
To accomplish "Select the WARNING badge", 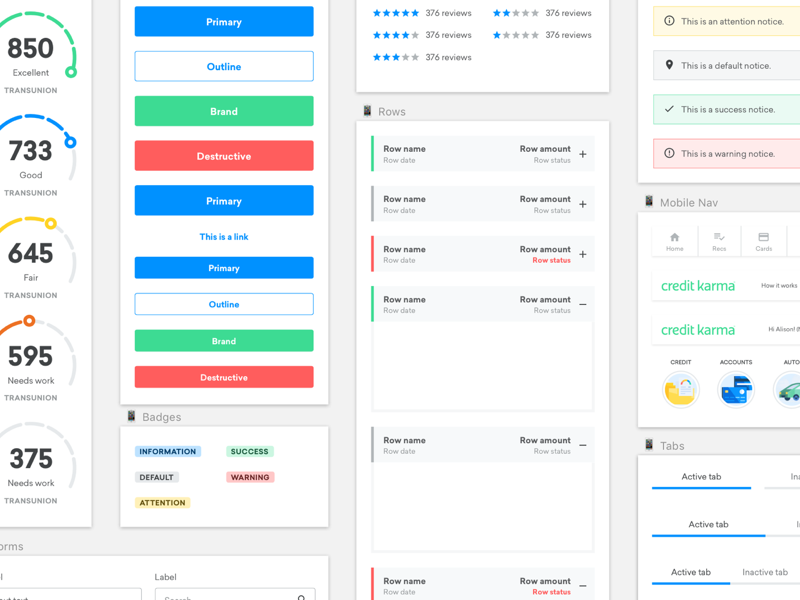I will tap(250, 477).
